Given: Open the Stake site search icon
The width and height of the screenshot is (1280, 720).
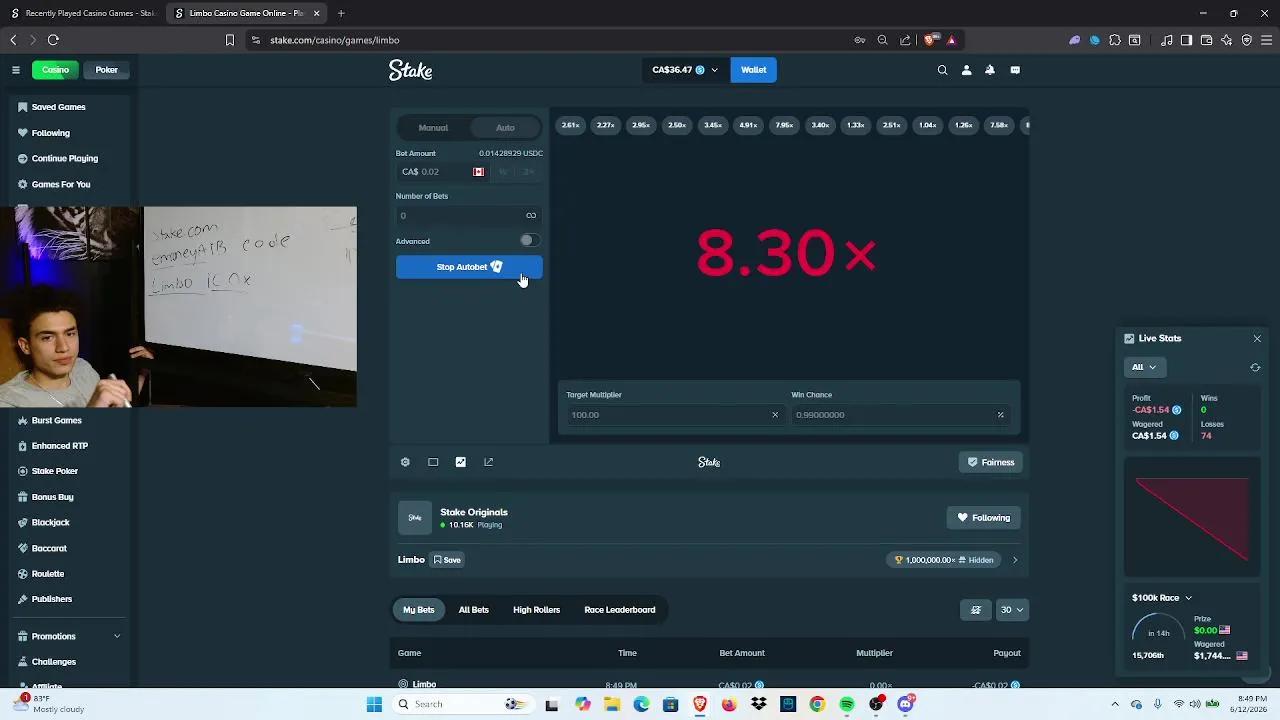Looking at the screenshot, I should click(942, 70).
